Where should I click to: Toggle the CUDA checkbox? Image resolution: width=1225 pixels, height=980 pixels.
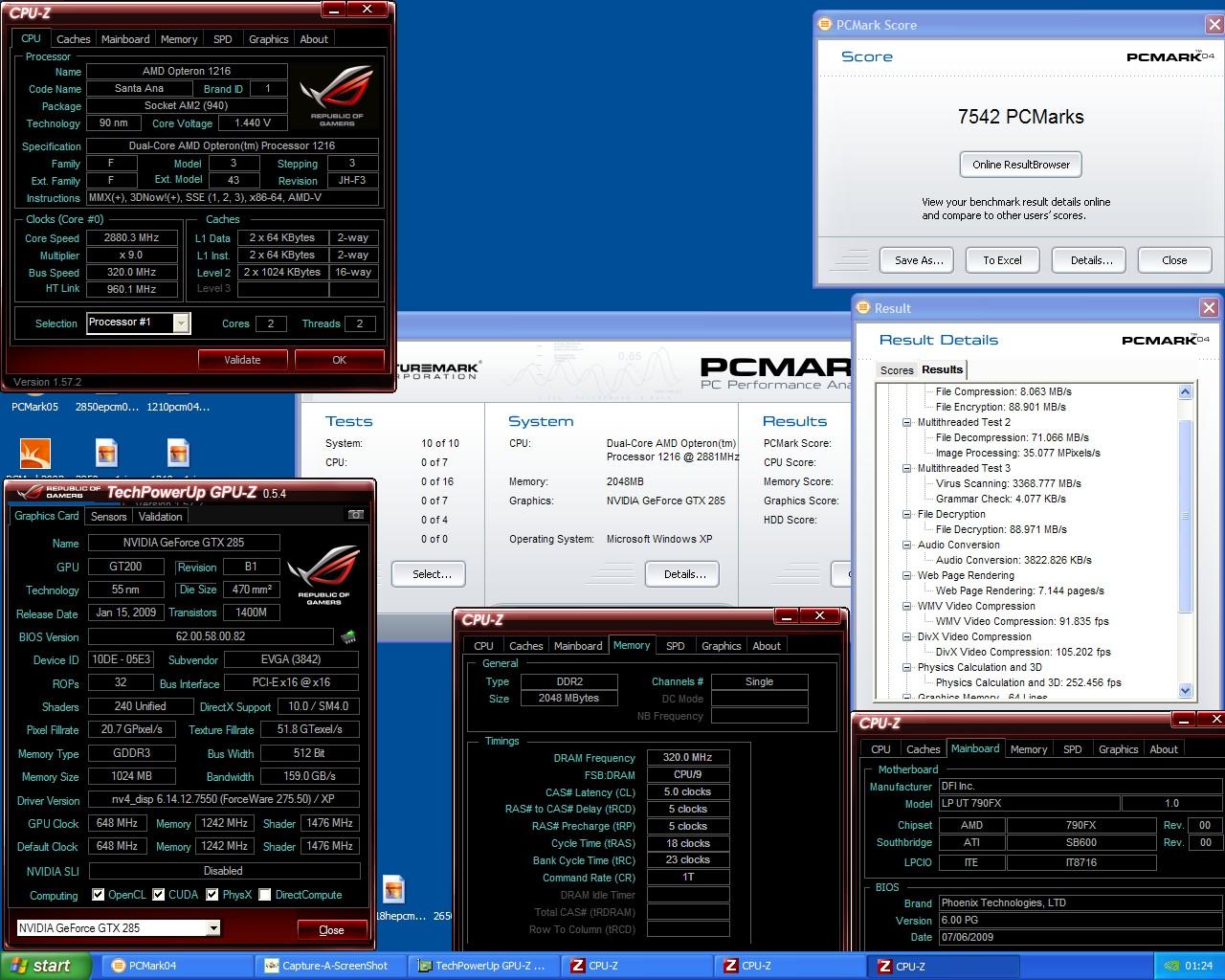pyautogui.click(x=158, y=895)
